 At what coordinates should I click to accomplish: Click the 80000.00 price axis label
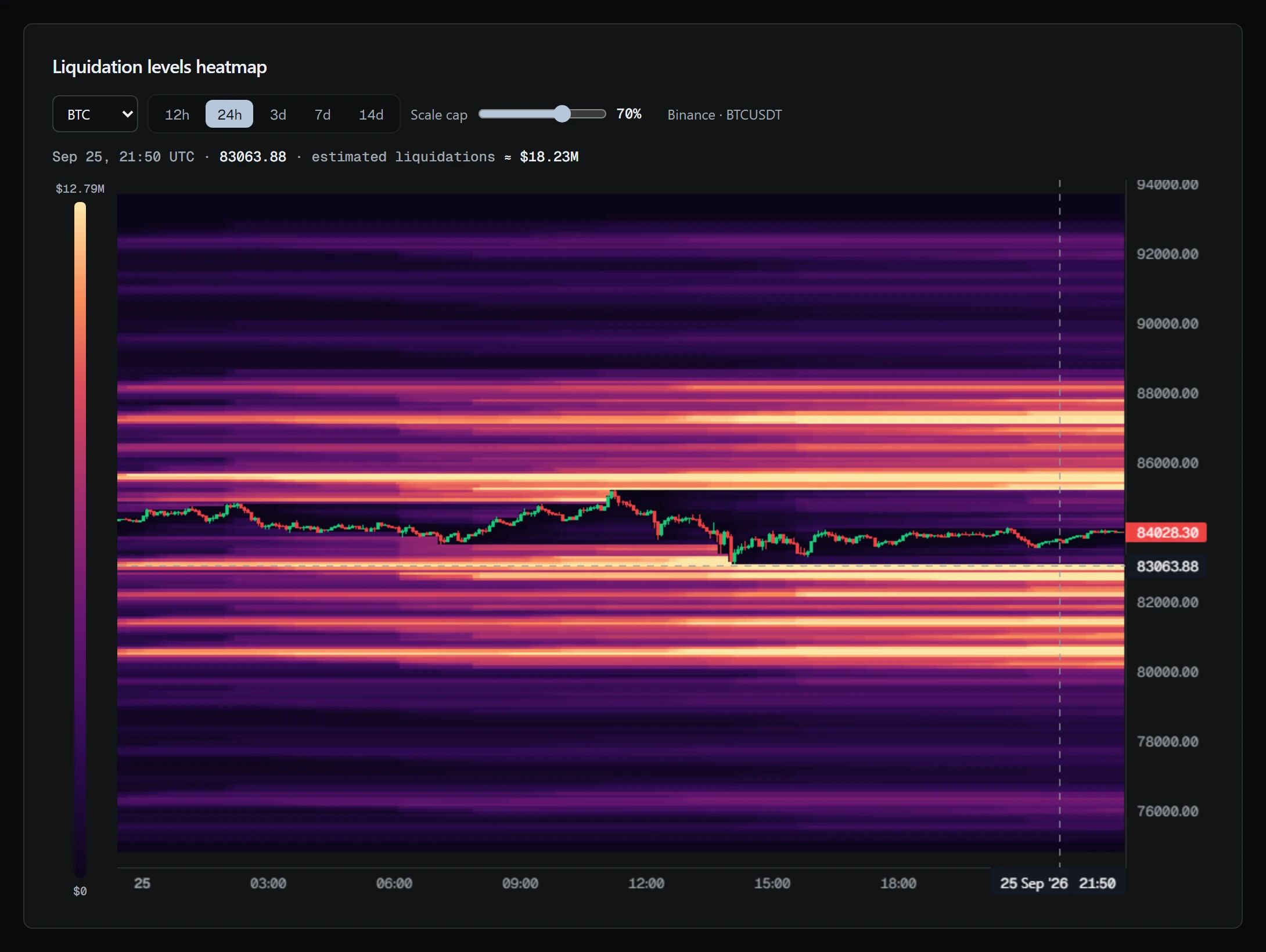coord(1167,672)
